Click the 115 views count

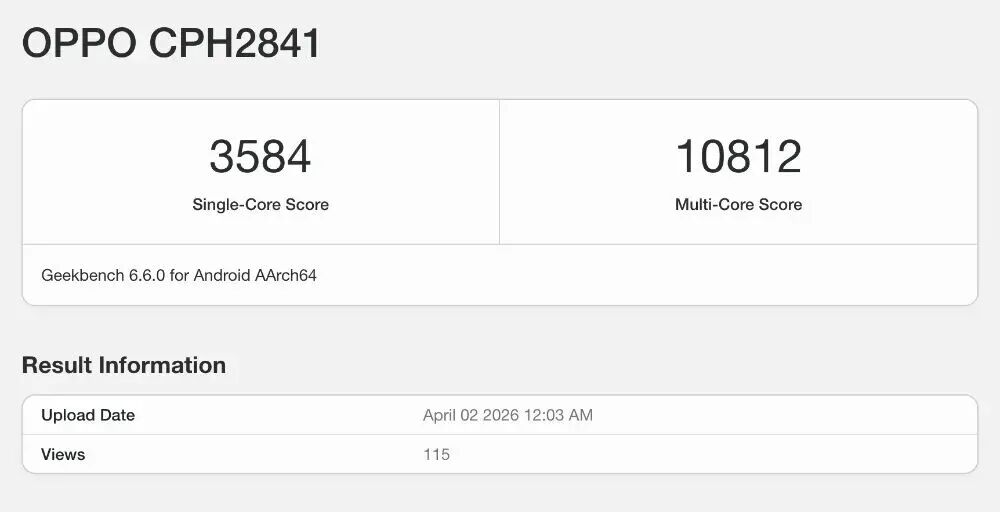[436, 455]
